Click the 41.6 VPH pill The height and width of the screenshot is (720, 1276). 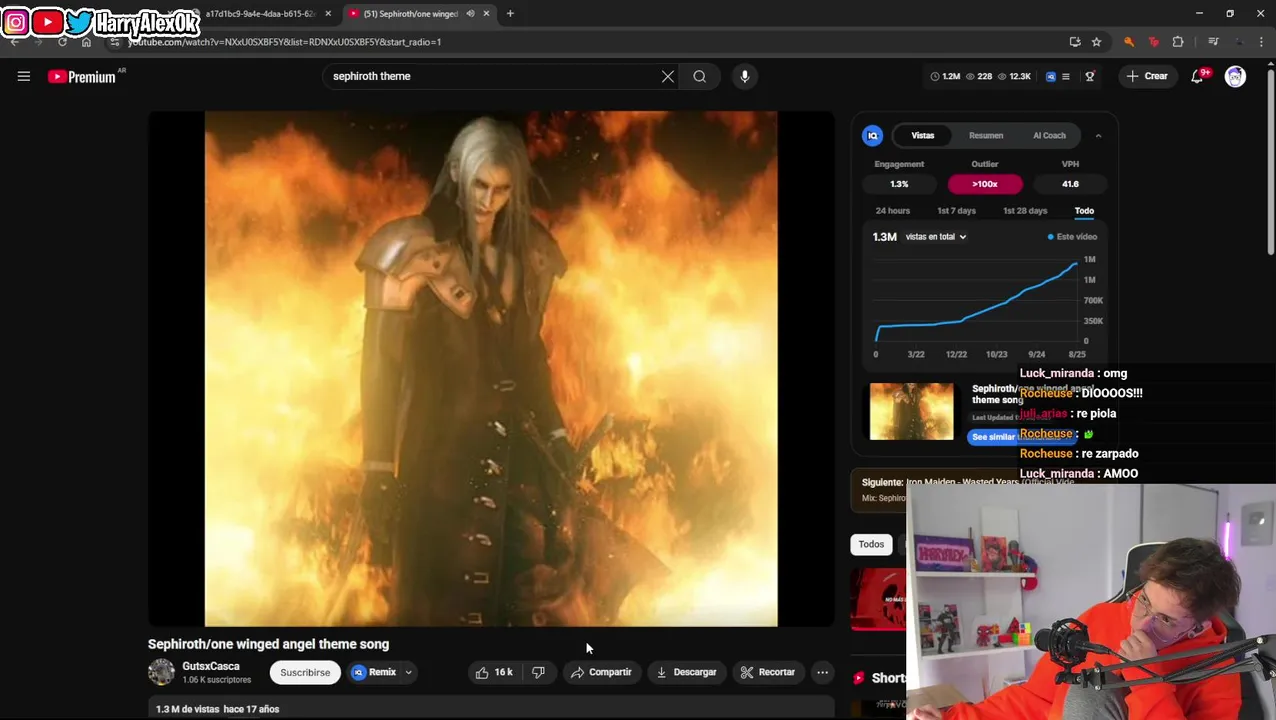(1070, 184)
